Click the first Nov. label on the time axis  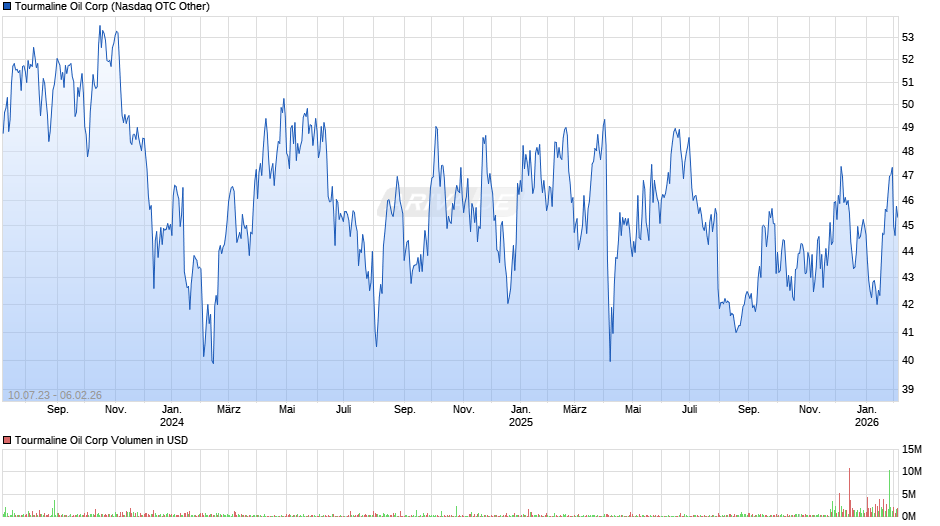pyautogui.click(x=116, y=409)
